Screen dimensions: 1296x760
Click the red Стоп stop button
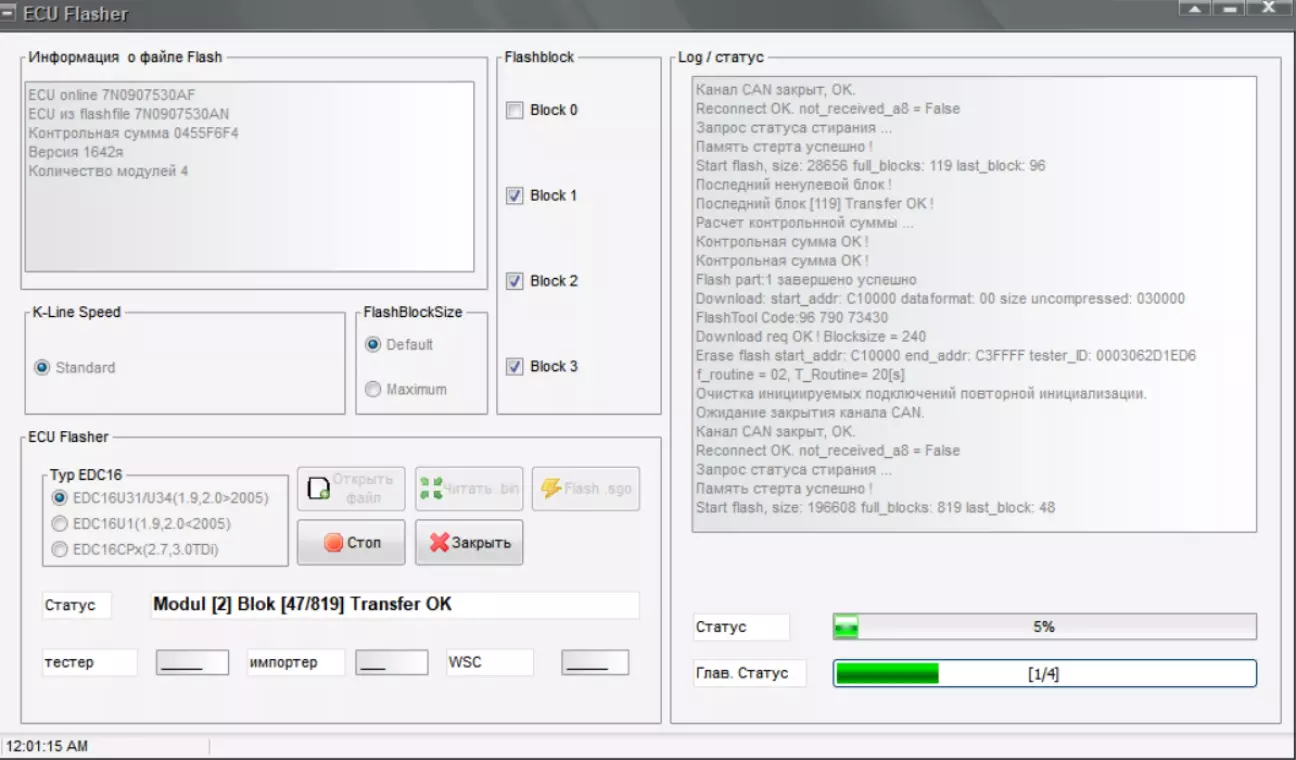(351, 542)
